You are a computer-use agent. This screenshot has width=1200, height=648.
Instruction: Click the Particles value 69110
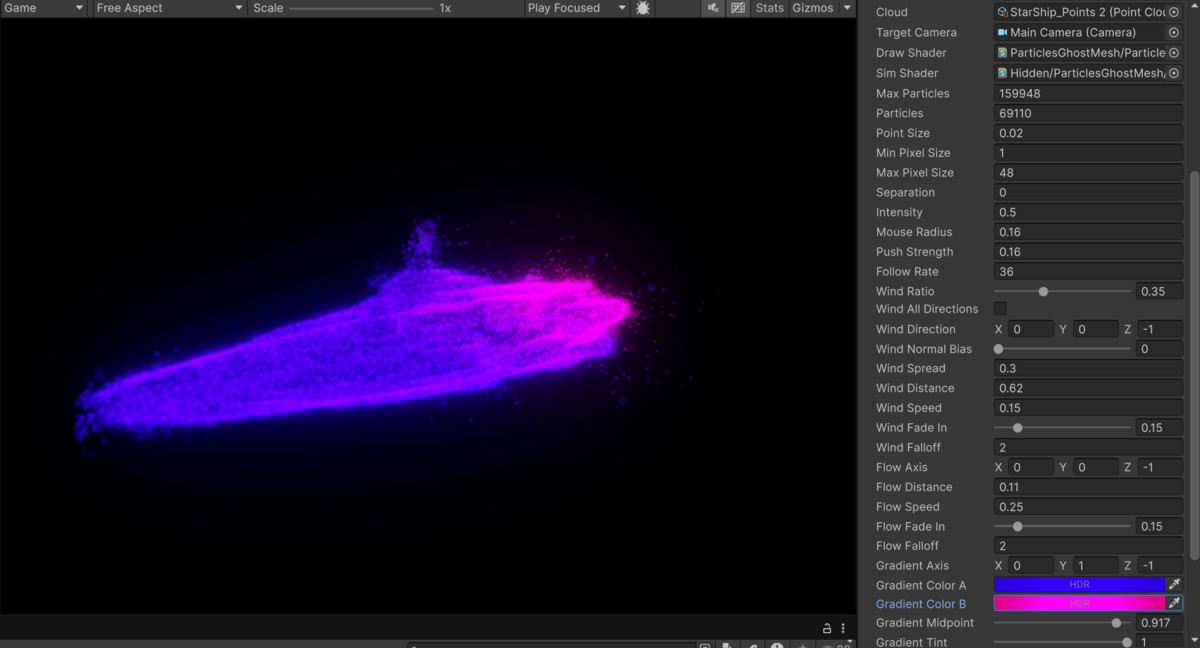[1088, 113]
